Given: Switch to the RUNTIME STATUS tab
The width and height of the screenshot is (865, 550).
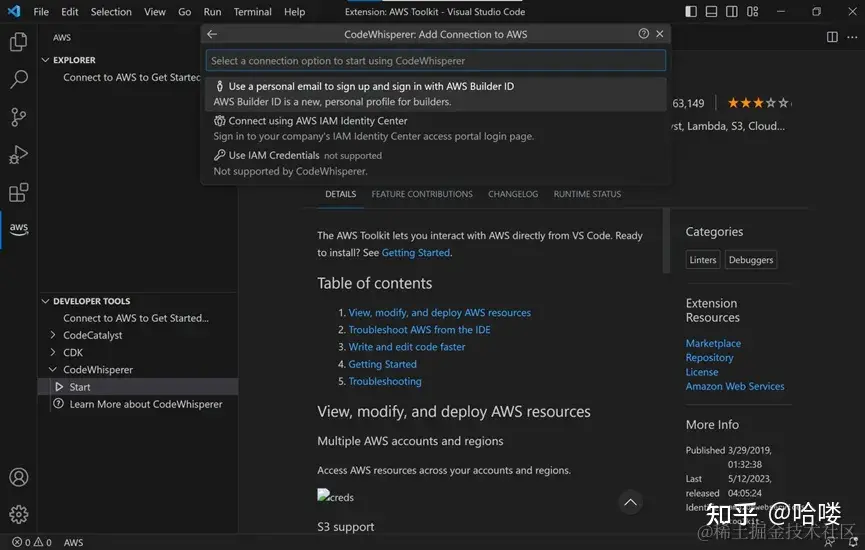Looking at the screenshot, I should click(587, 194).
